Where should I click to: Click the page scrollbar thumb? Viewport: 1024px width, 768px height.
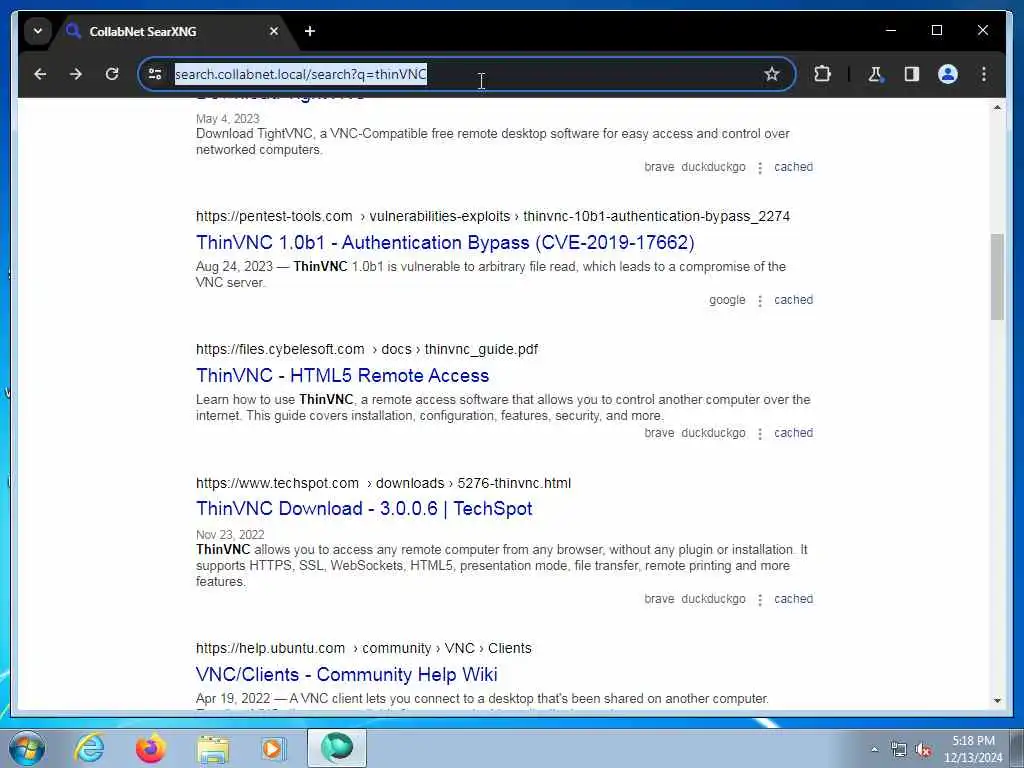(997, 276)
